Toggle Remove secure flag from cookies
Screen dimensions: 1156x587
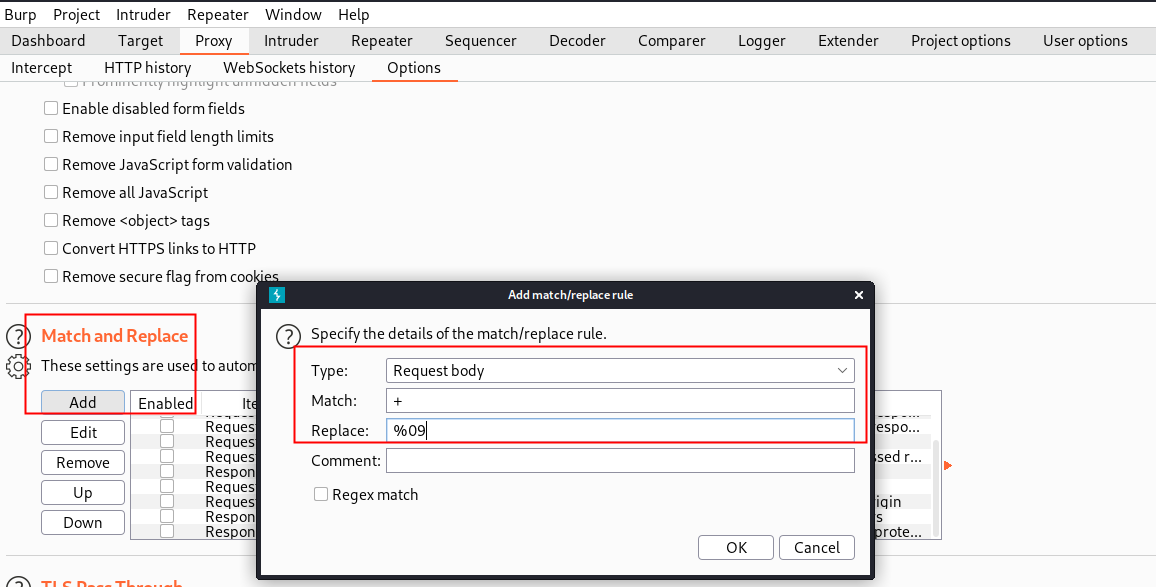(51, 277)
